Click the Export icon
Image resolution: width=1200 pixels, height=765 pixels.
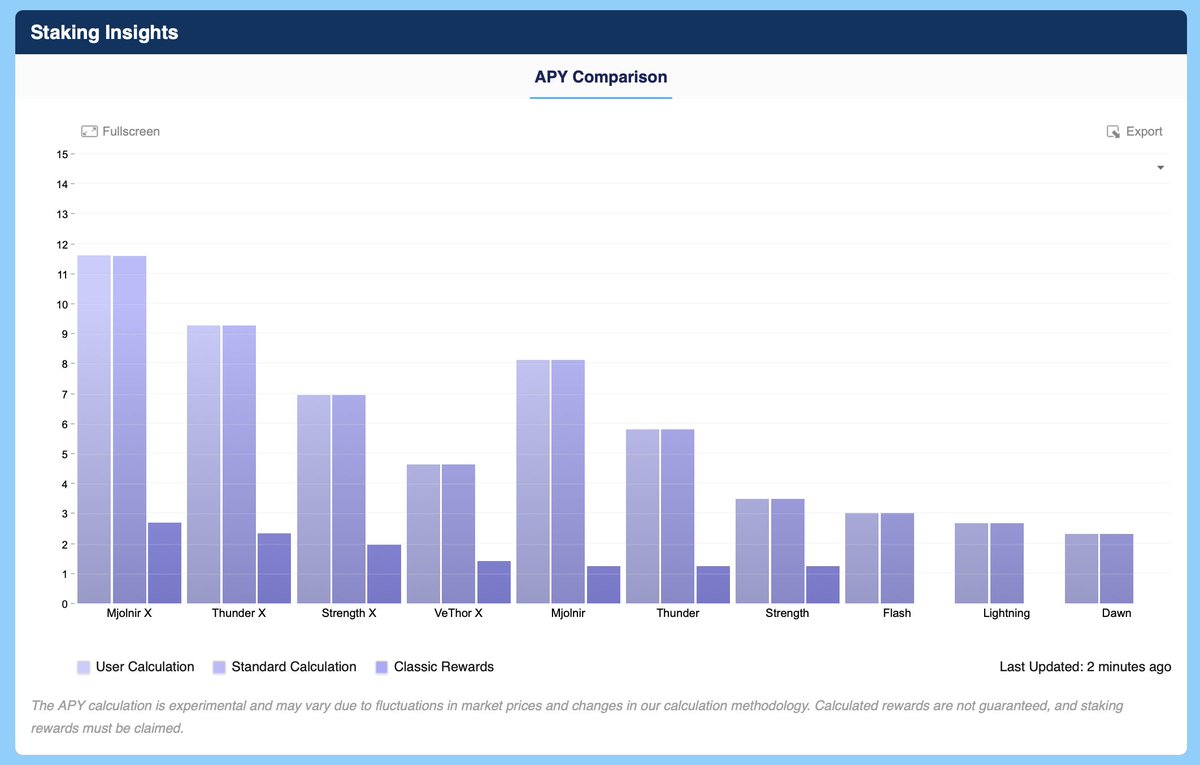[1113, 131]
